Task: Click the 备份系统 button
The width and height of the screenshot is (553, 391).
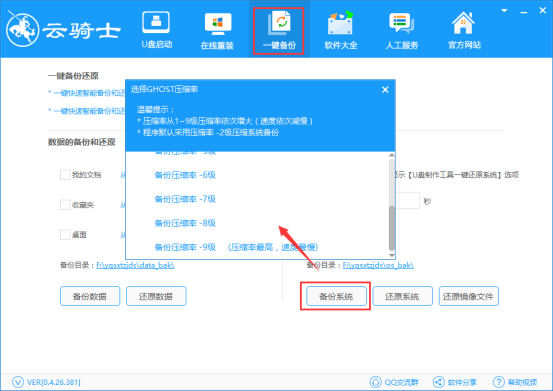Action: click(x=336, y=296)
